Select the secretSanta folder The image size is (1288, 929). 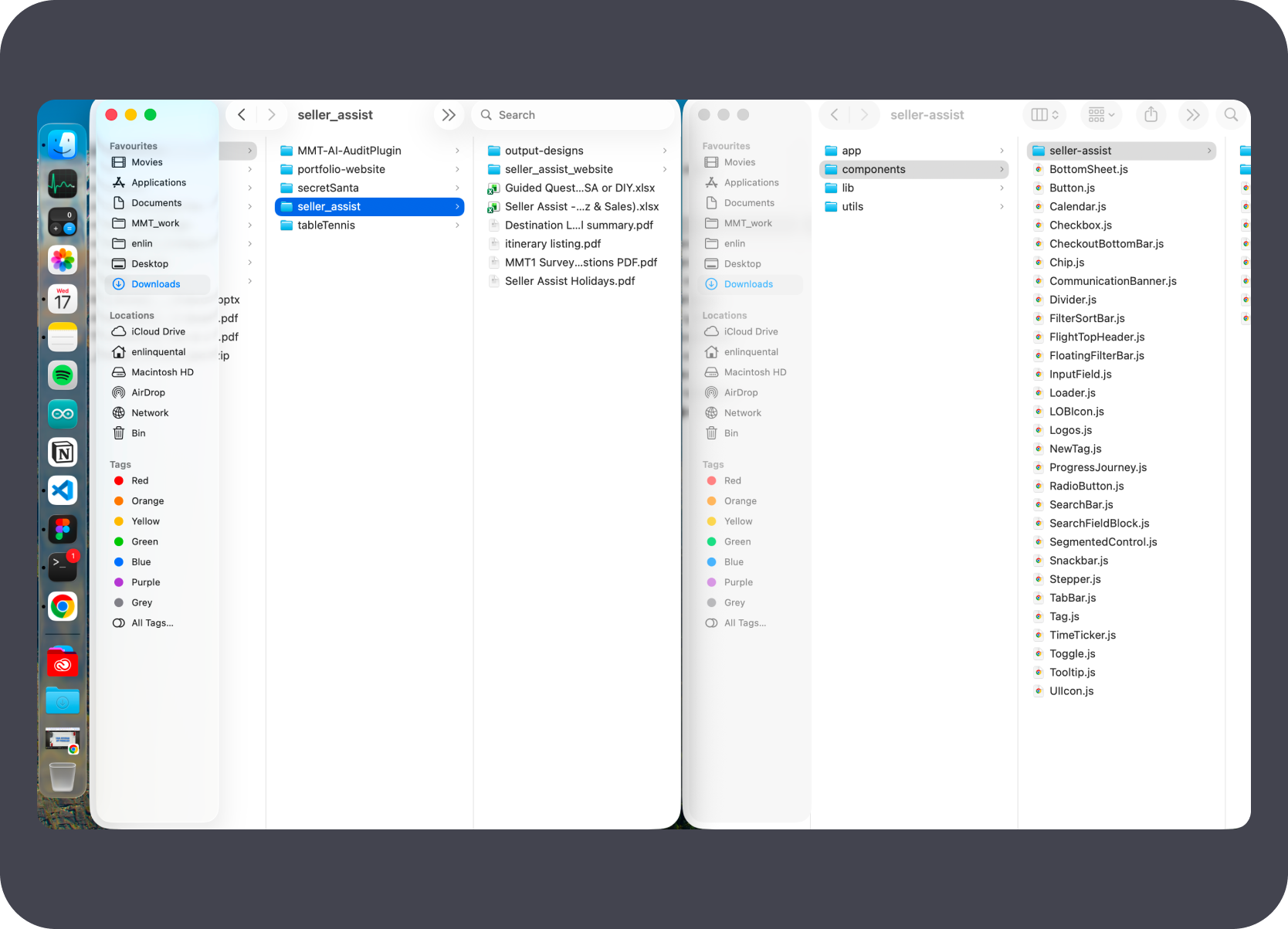(x=369, y=188)
